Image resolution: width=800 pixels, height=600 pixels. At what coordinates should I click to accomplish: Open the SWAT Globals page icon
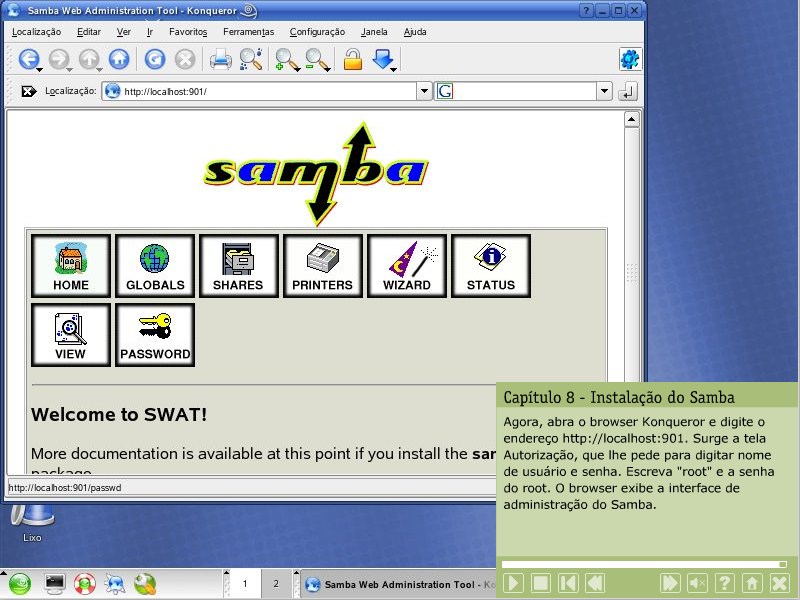(155, 266)
